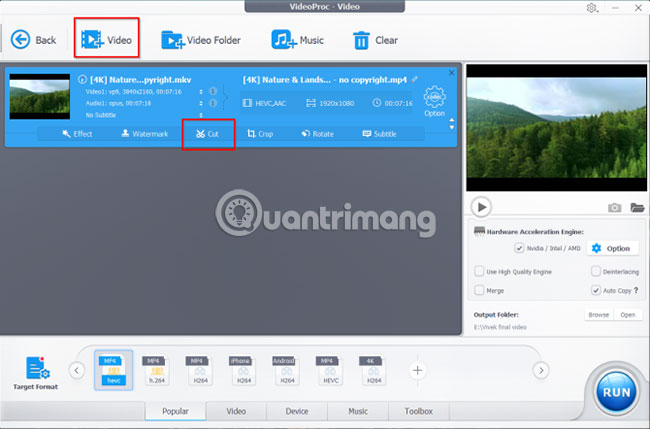
Task: Select the 4K H264 preset
Action: click(x=373, y=370)
